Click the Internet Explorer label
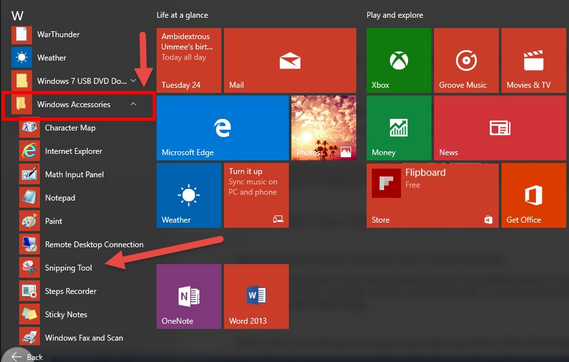The width and height of the screenshot is (569, 362). pos(73,151)
